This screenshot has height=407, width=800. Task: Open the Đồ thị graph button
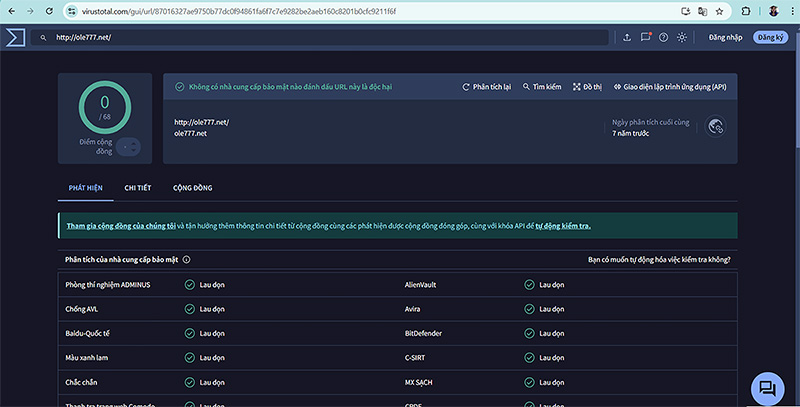click(587, 87)
